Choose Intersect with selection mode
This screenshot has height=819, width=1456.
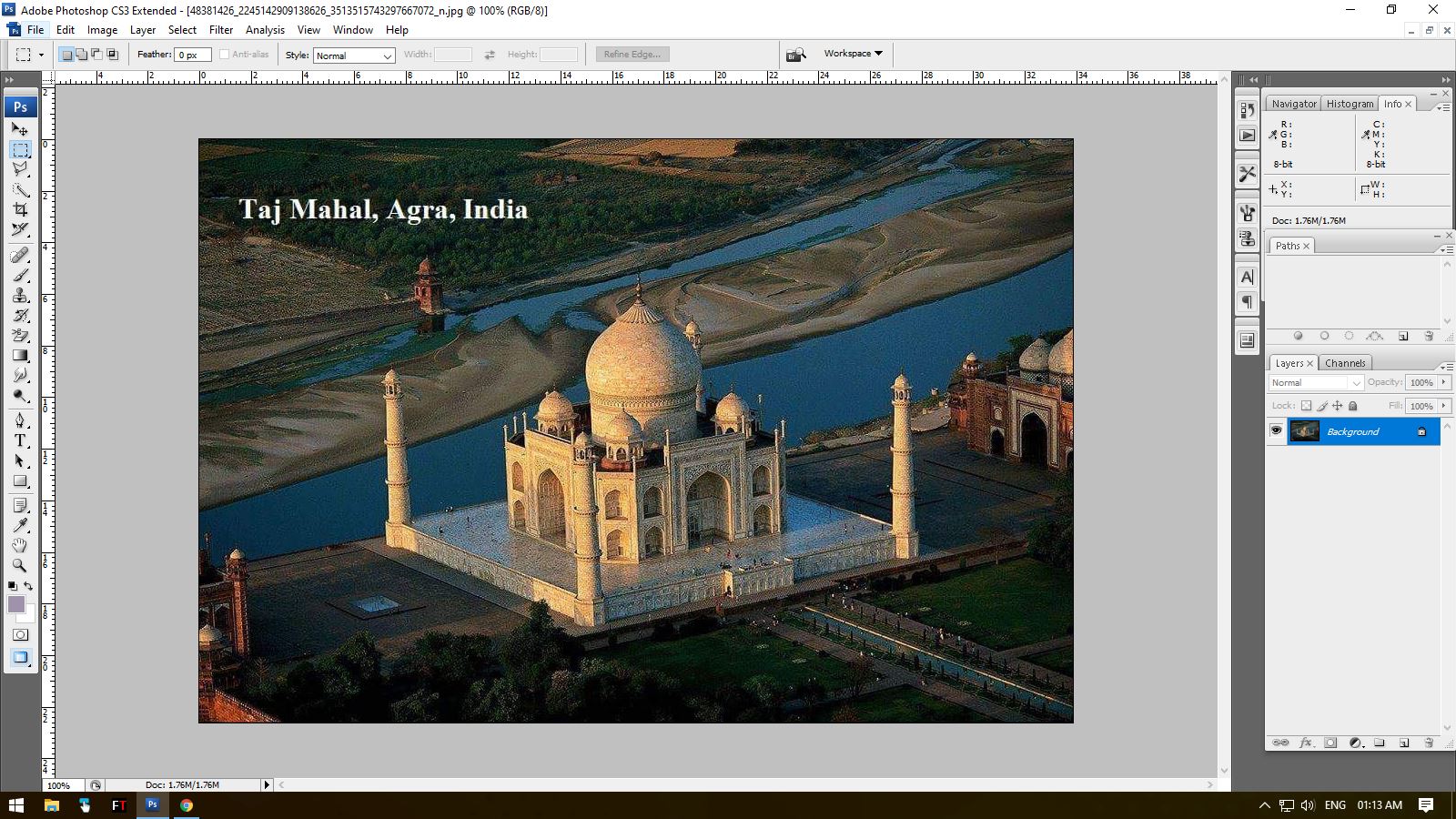coord(113,55)
